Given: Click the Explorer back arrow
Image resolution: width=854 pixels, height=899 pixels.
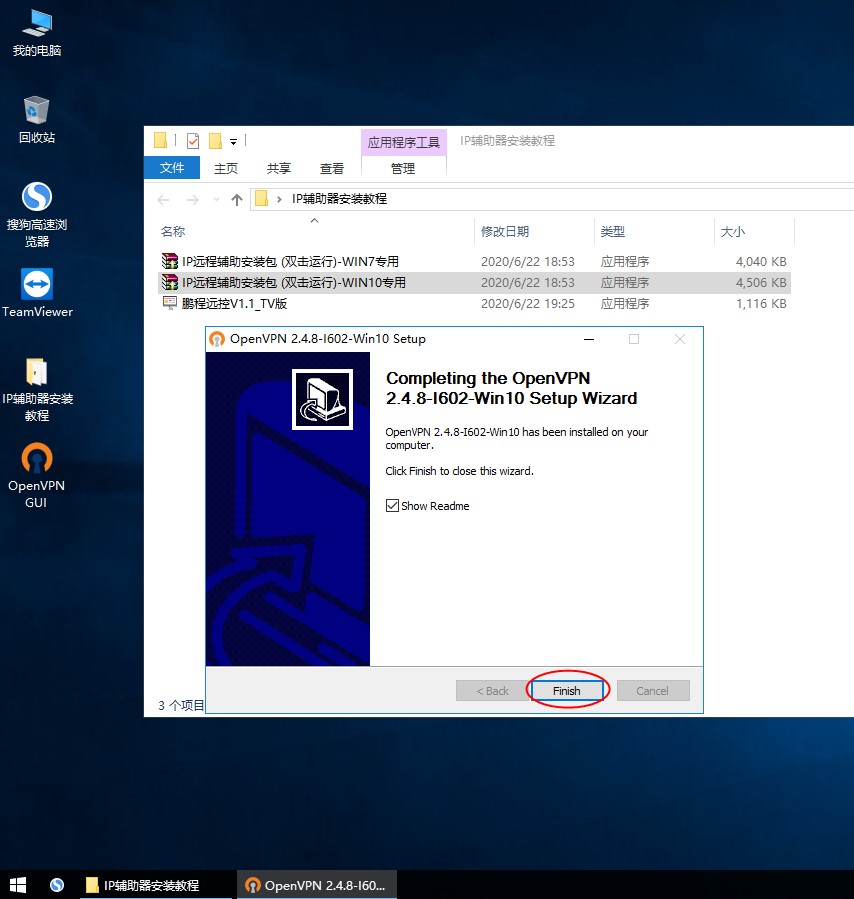Looking at the screenshot, I should tap(163, 200).
